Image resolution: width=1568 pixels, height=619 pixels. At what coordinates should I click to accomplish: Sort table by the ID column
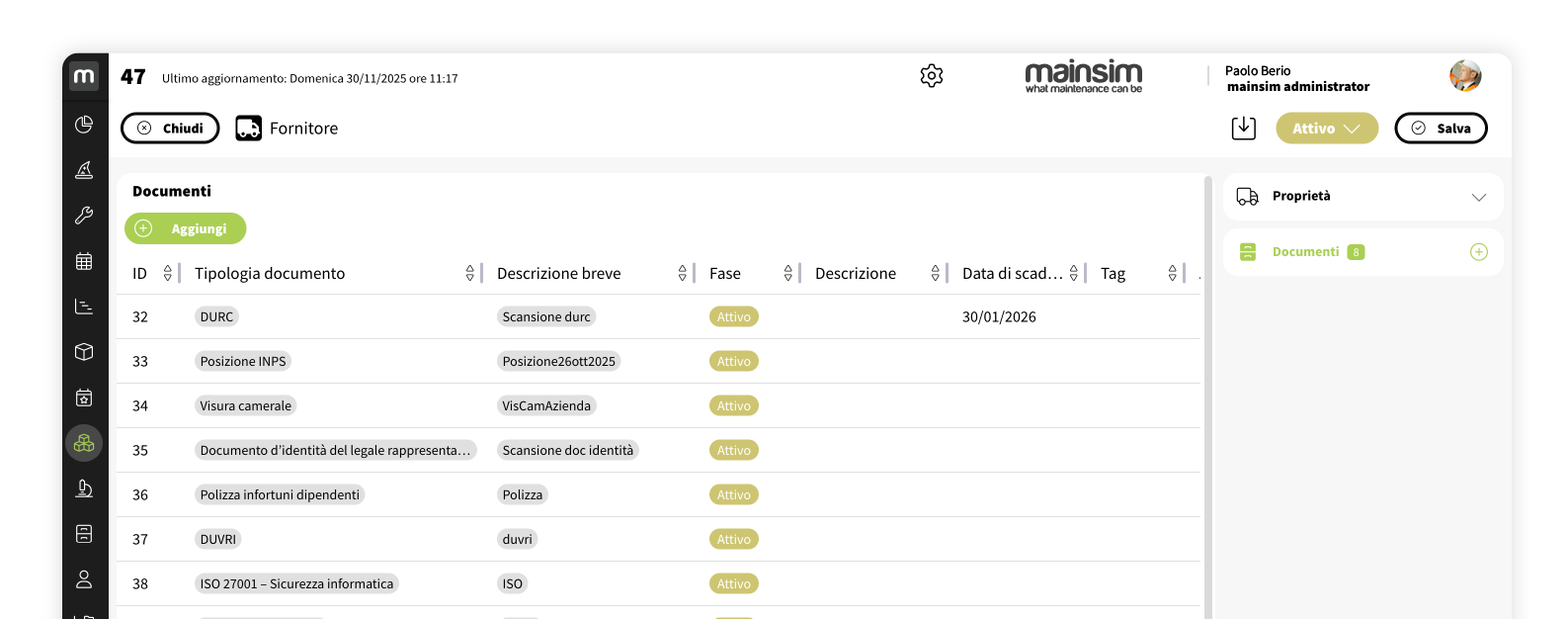pos(167,274)
